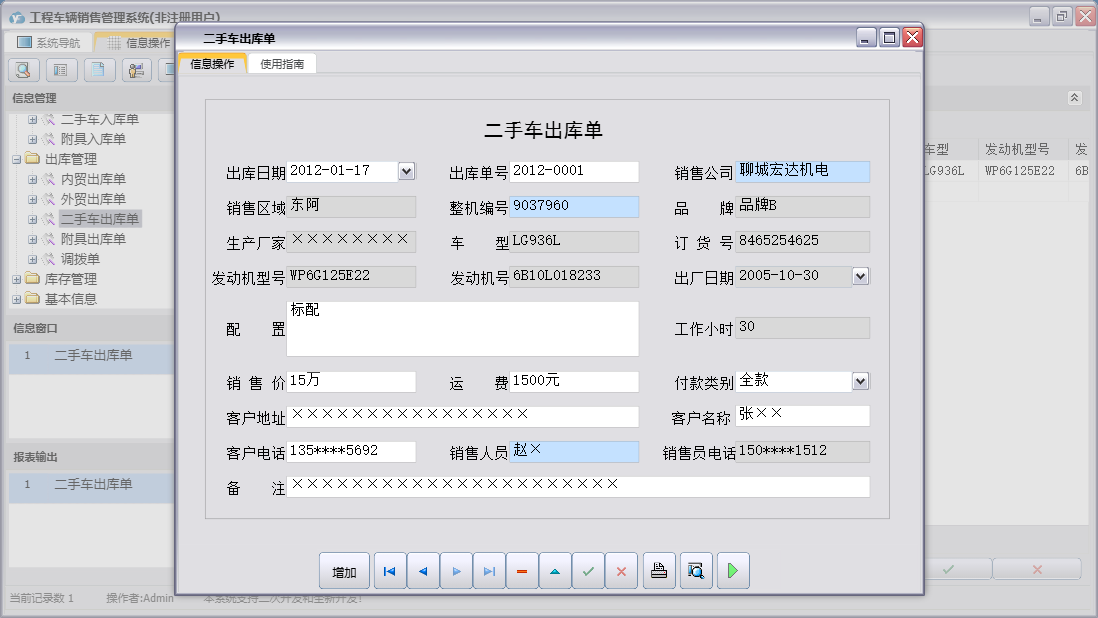Open the 系统导航 tab in main window
1098x618 pixels.
(x=49, y=43)
